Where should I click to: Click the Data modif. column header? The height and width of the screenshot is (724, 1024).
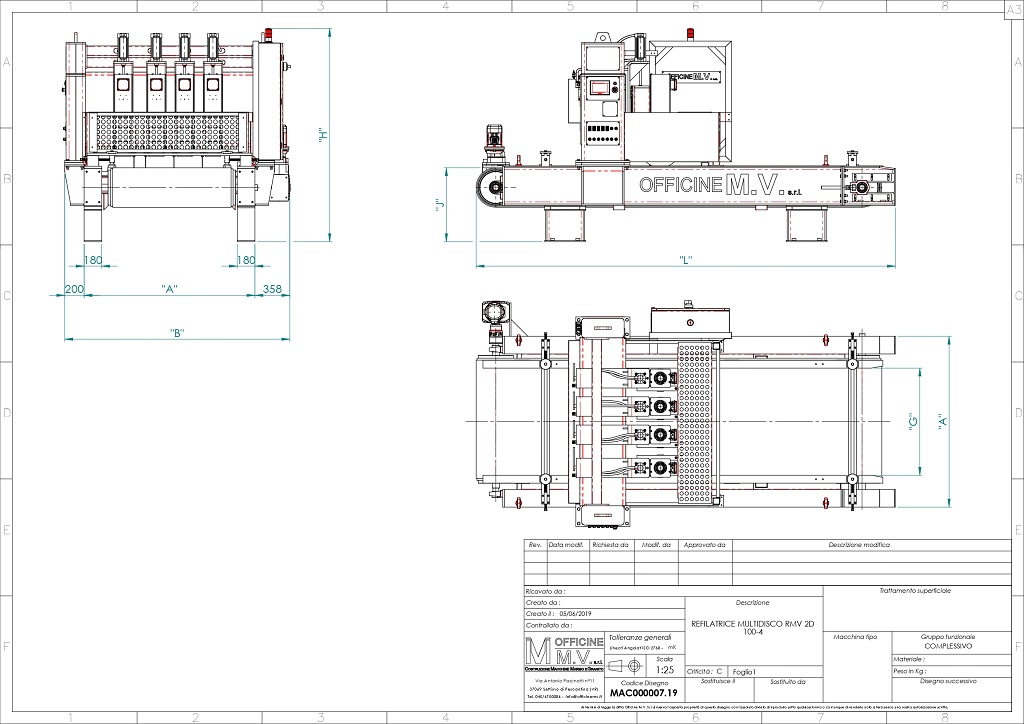566,544
